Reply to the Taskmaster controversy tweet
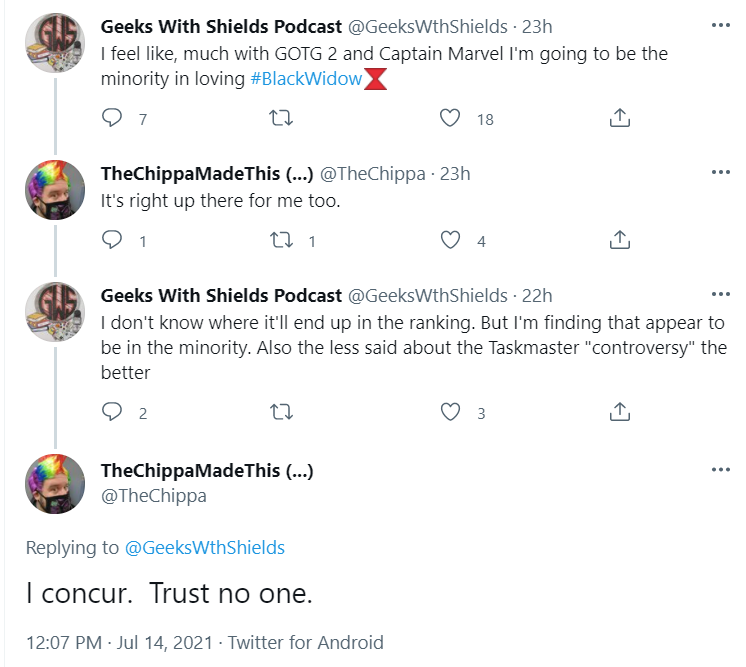 (112, 412)
